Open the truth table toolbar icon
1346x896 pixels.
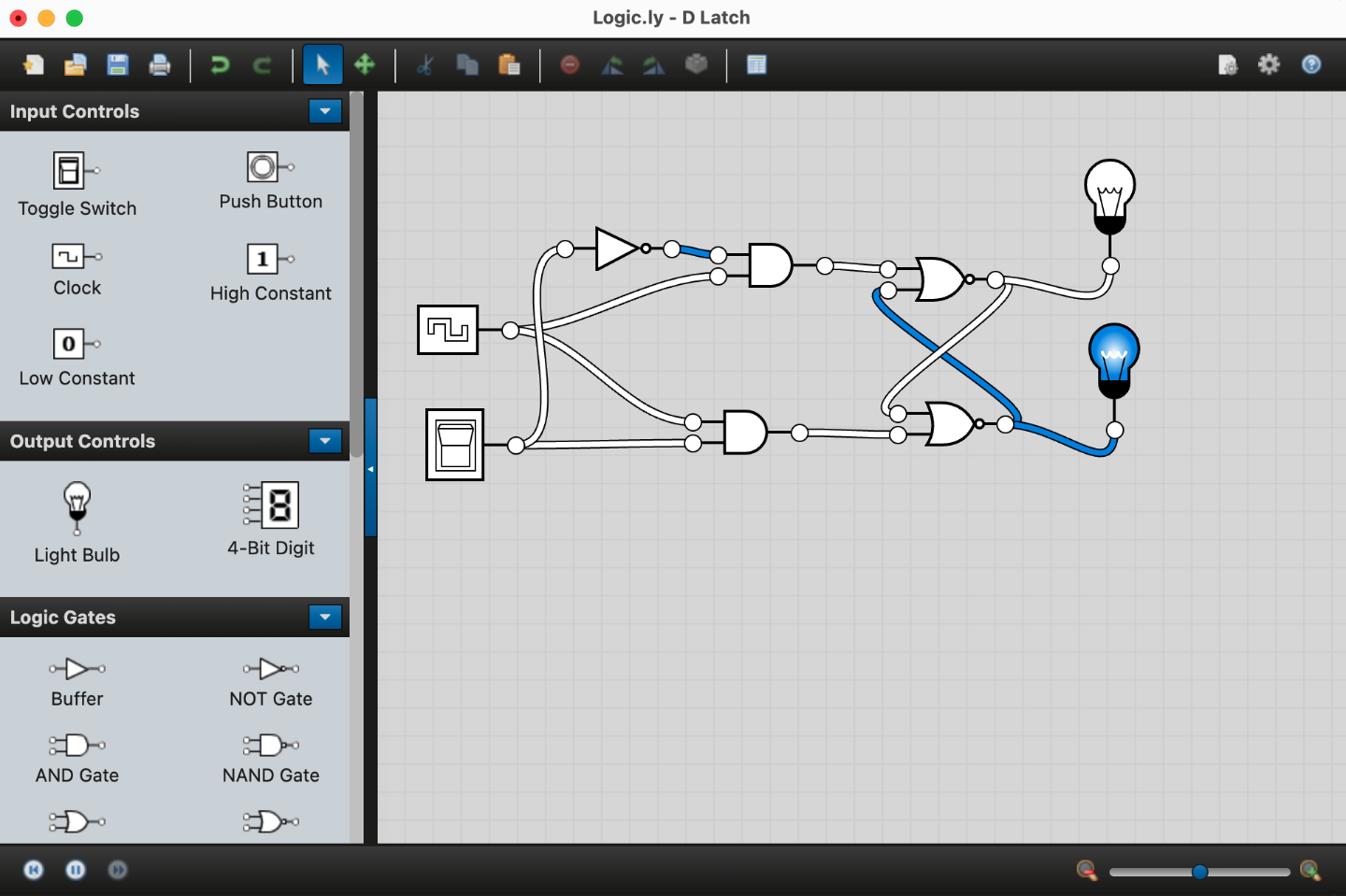756,64
